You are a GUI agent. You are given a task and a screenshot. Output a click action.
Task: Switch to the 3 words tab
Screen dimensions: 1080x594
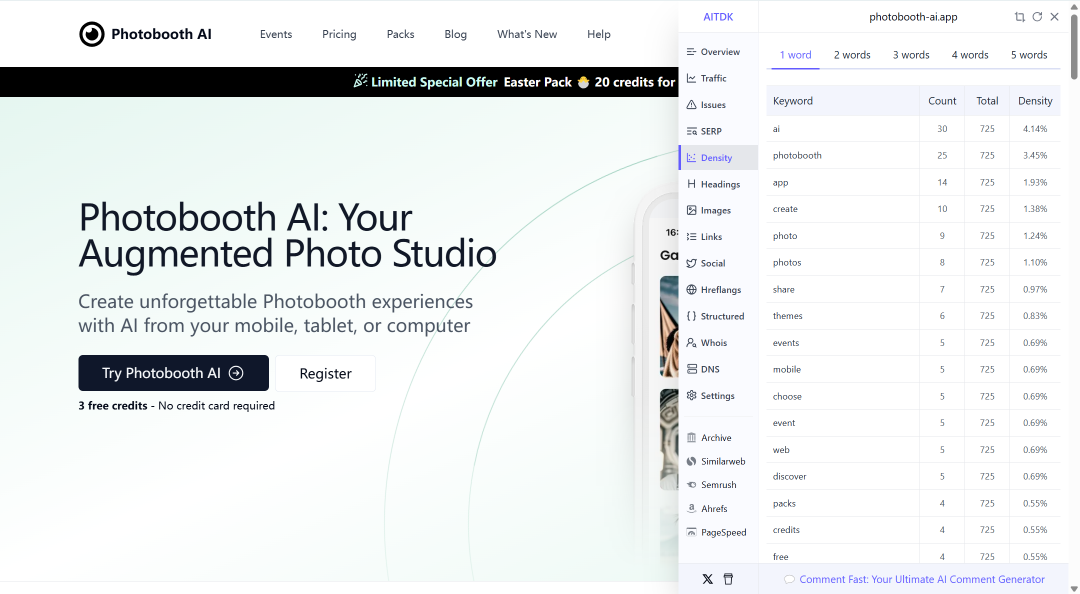[x=911, y=55]
